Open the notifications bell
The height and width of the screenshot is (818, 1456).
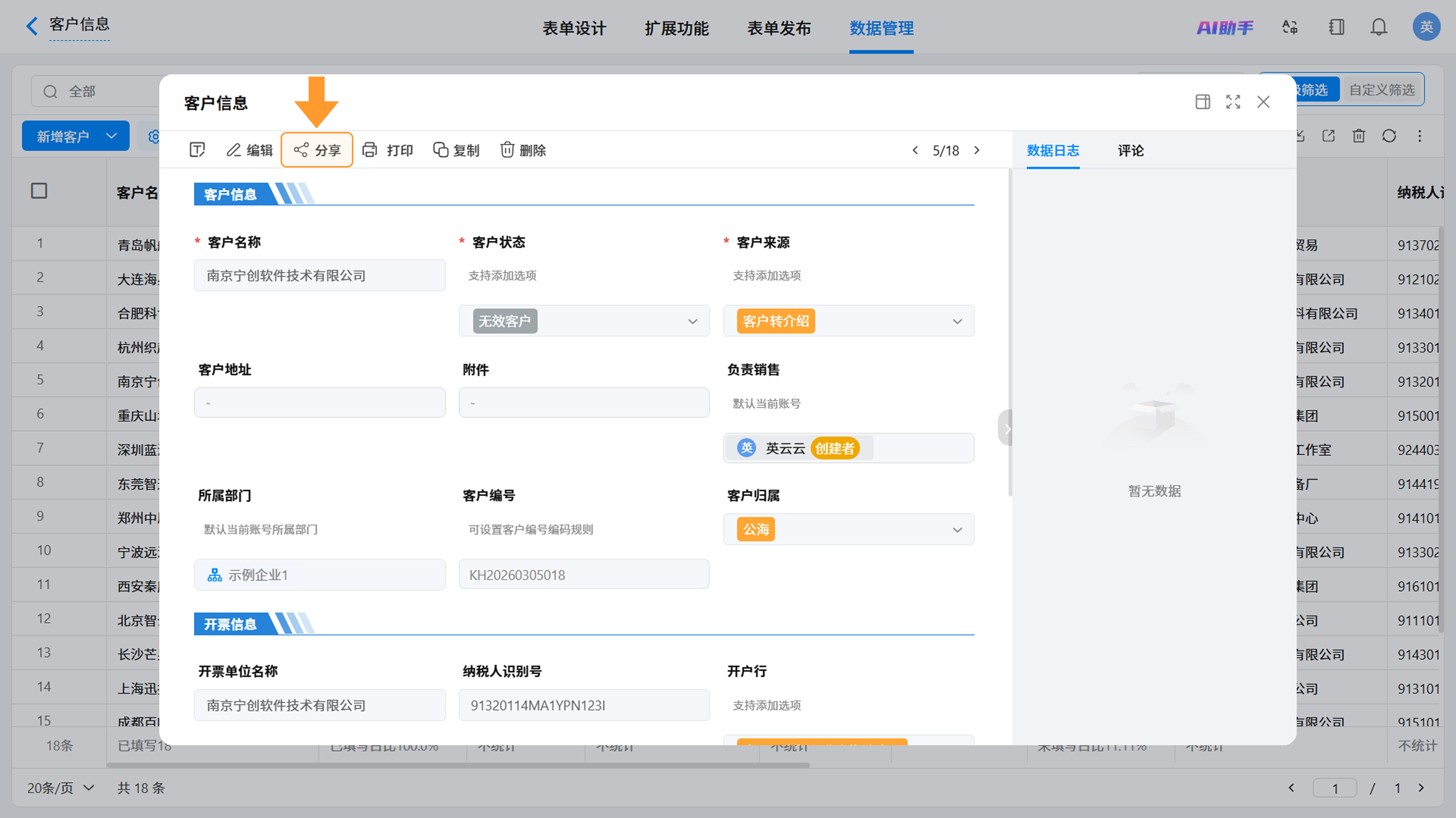1379,27
